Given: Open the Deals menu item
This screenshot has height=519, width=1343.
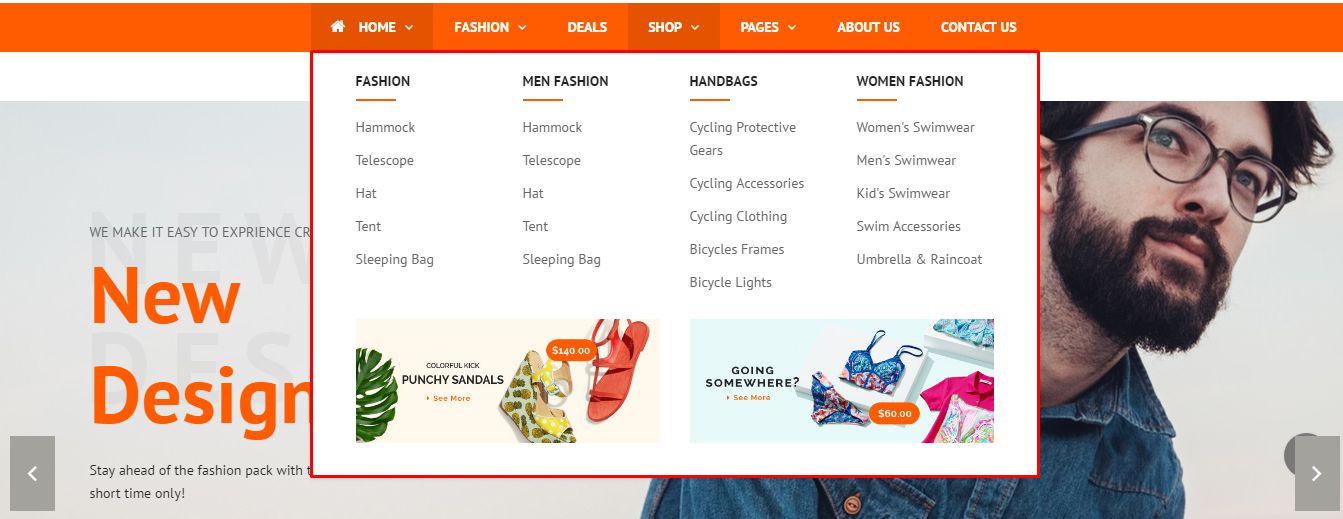Looking at the screenshot, I should click(587, 27).
